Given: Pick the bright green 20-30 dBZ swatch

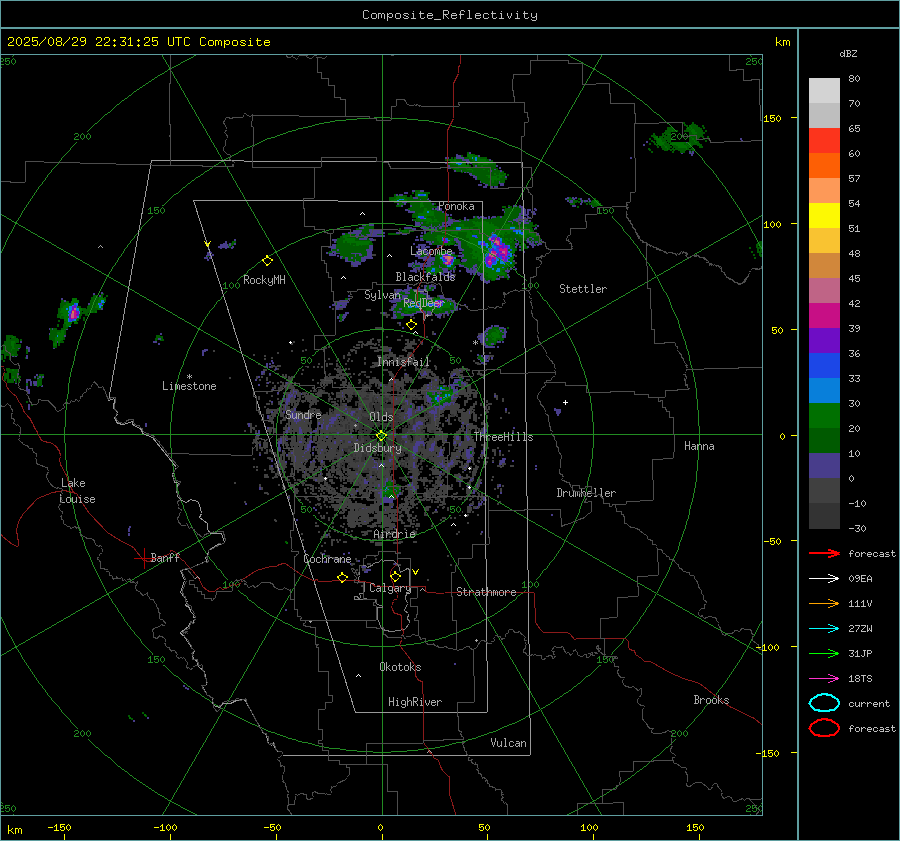Looking at the screenshot, I should (x=824, y=416).
